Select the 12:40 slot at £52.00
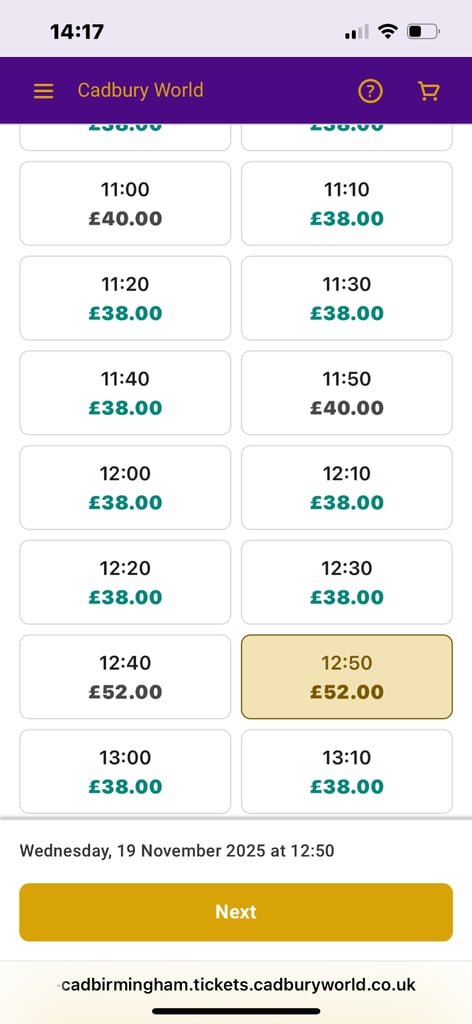Image resolution: width=472 pixels, height=1024 pixels. coord(125,677)
